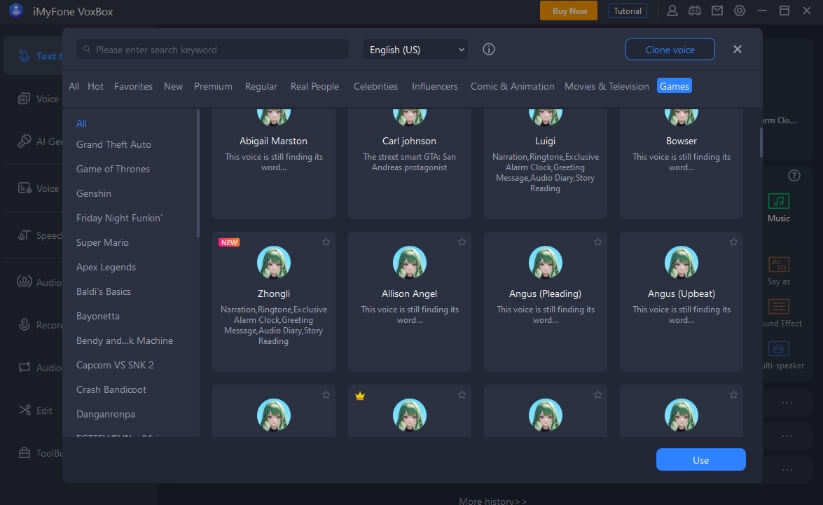Select Apex Legends category
The height and width of the screenshot is (505, 823).
point(106,267)
